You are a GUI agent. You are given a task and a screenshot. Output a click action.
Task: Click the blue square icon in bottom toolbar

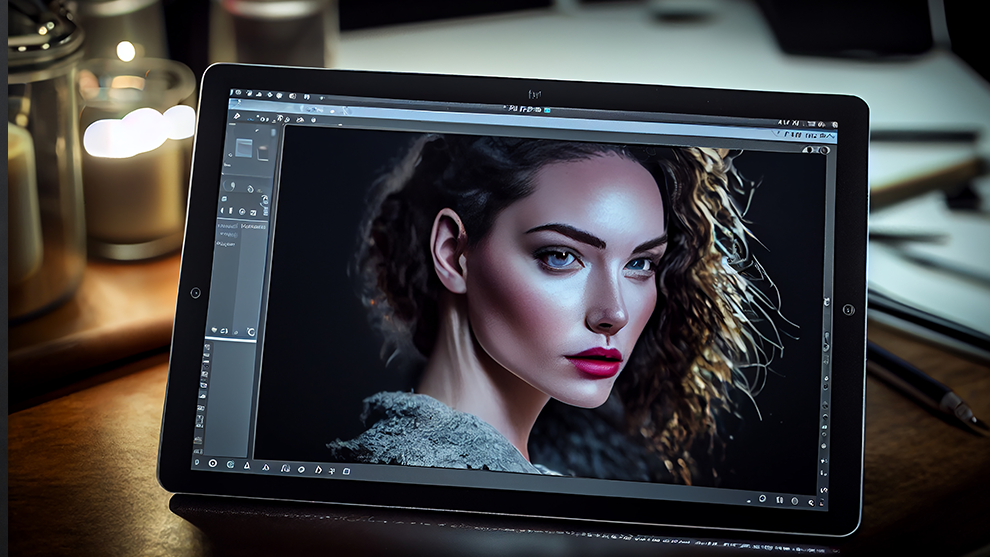347,471
